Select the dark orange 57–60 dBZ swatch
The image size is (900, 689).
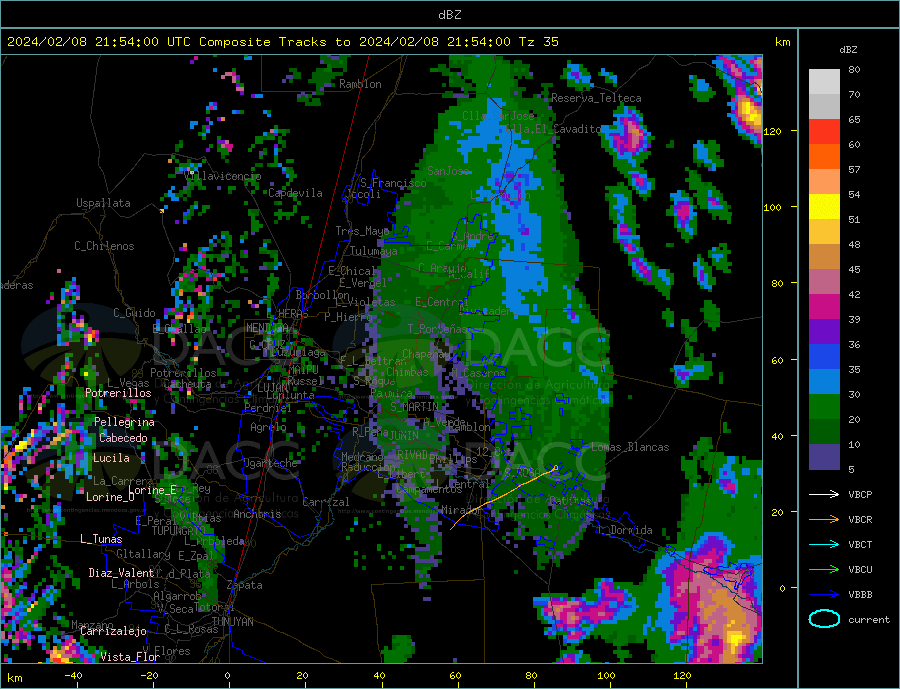824,157
